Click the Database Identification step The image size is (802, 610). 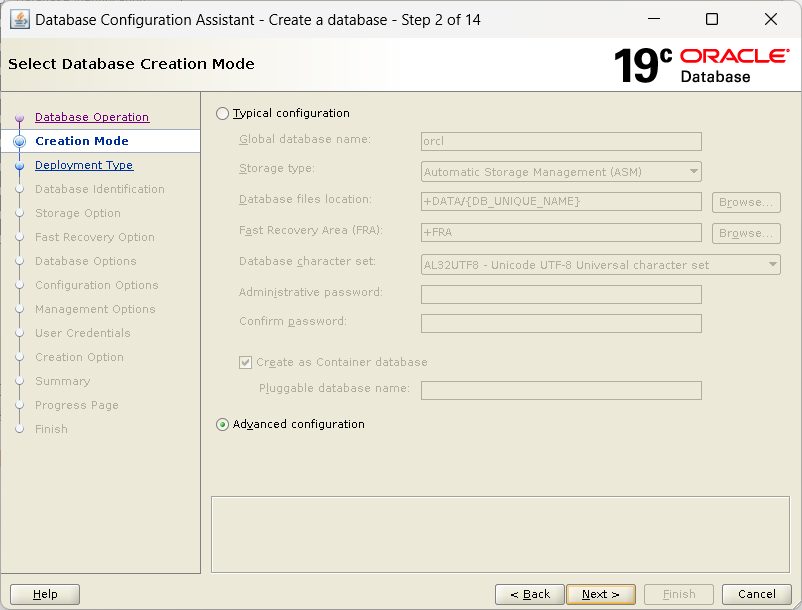(x=100, y=189)
